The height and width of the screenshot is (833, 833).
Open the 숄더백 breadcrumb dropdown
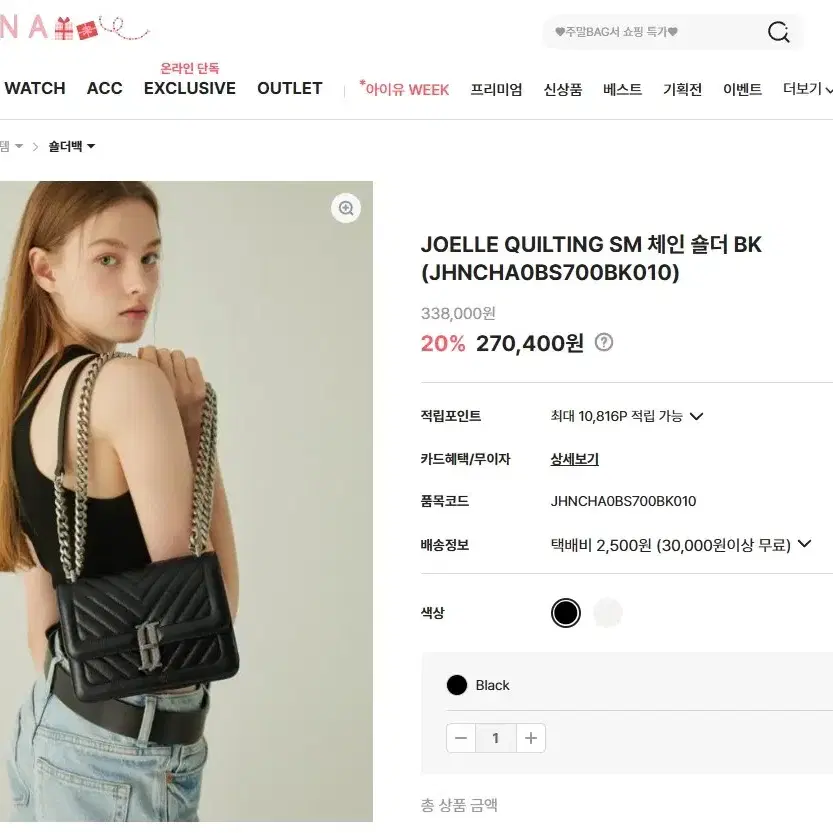[x=72, y=146]
